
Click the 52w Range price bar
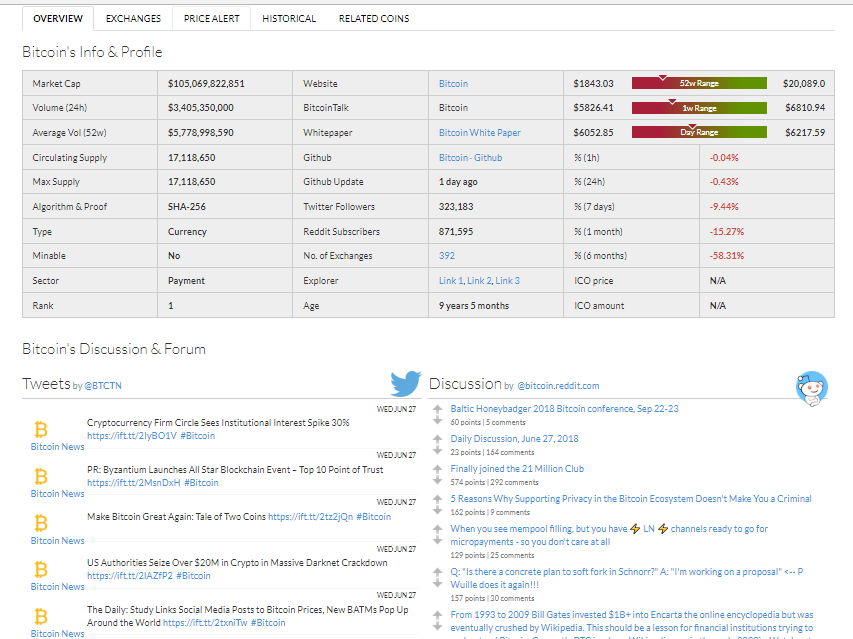699,83
